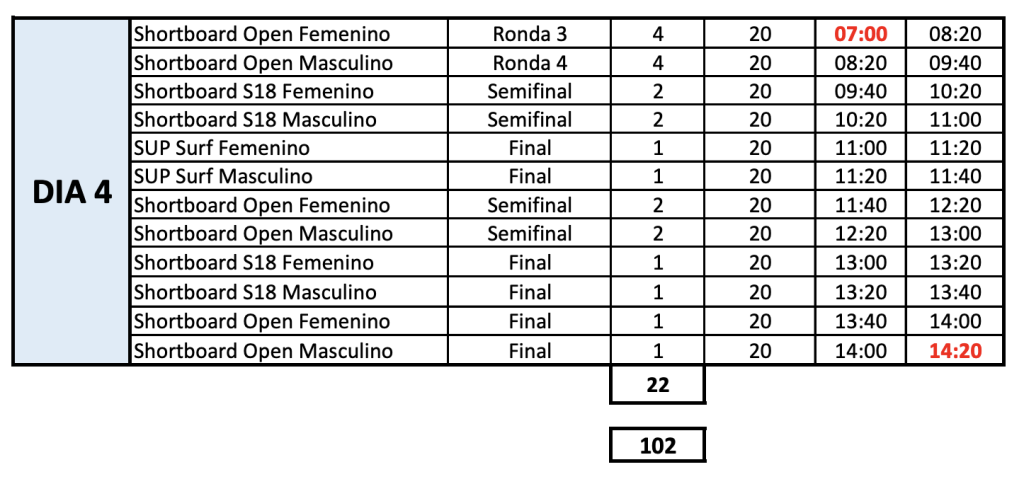Viewport: 1024px width, 484px height.
Task: Click the Ronda 3 cell
Action: coord(530,34)
